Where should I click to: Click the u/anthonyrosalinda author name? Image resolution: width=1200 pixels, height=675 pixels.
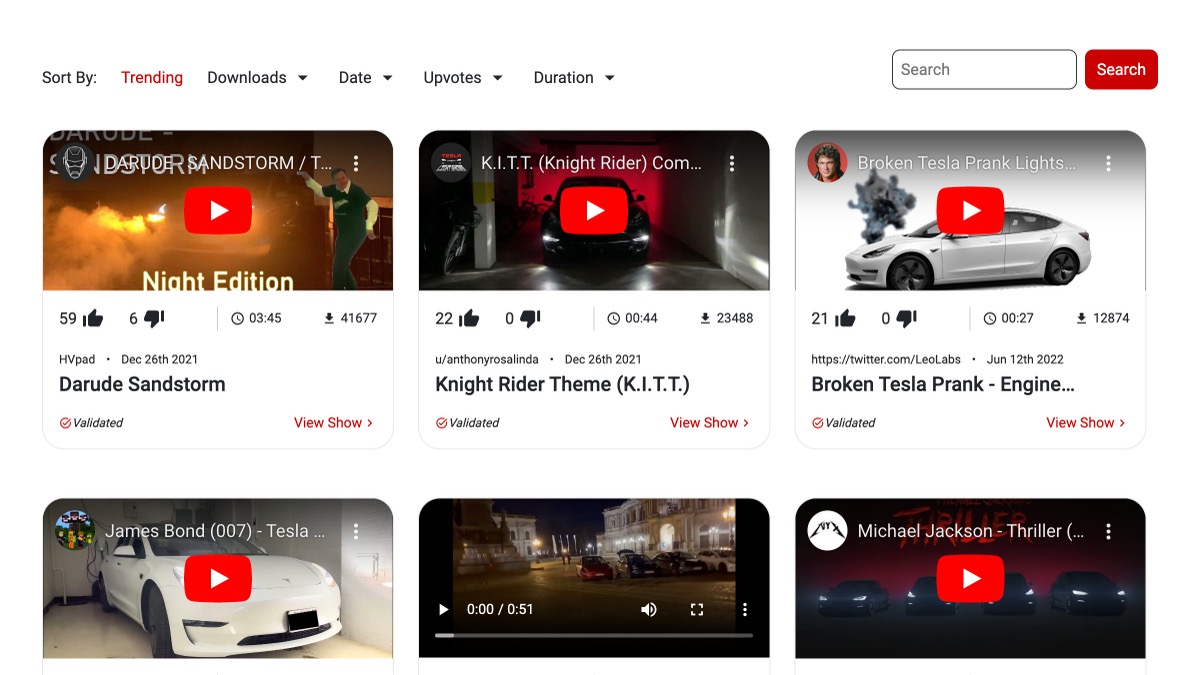487,359
